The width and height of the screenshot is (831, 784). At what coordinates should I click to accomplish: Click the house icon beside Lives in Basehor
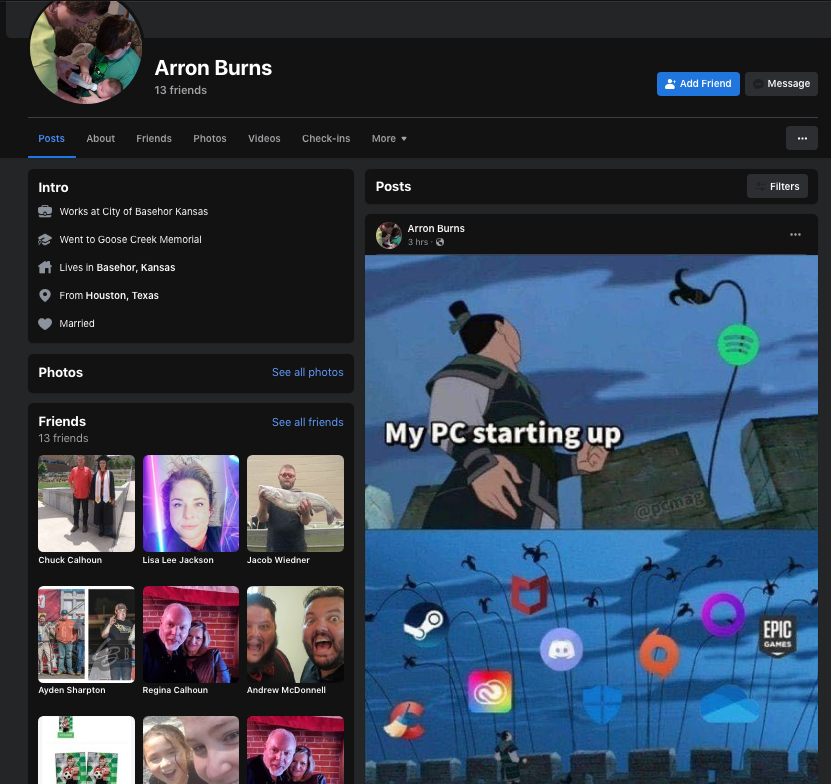pyautogui.click(x=45, y=268)
